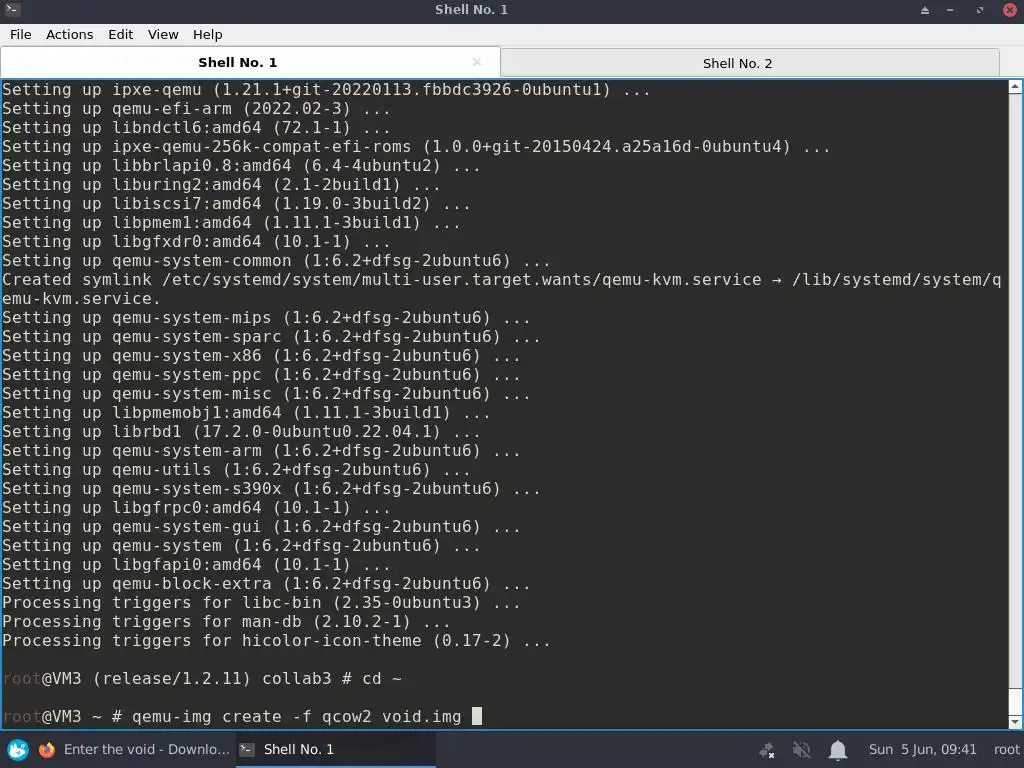Switch to Enter the void browser window

click(x=134, y=750)
